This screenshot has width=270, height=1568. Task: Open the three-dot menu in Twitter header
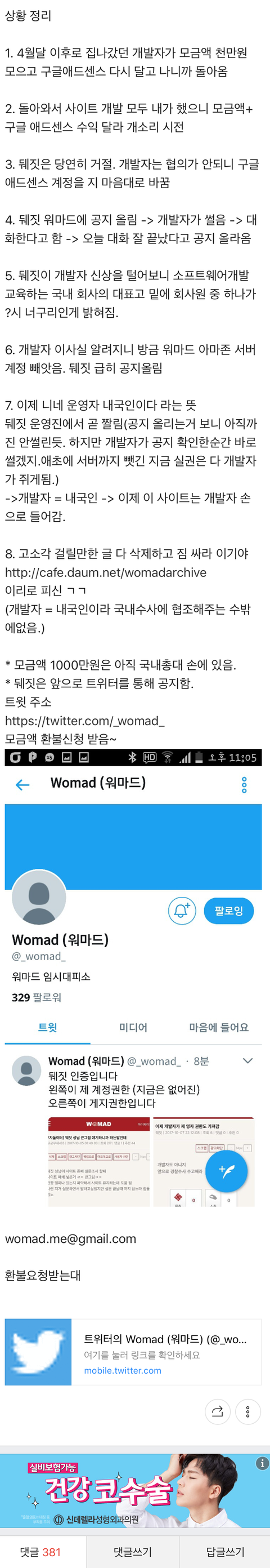tap(244, 785)
